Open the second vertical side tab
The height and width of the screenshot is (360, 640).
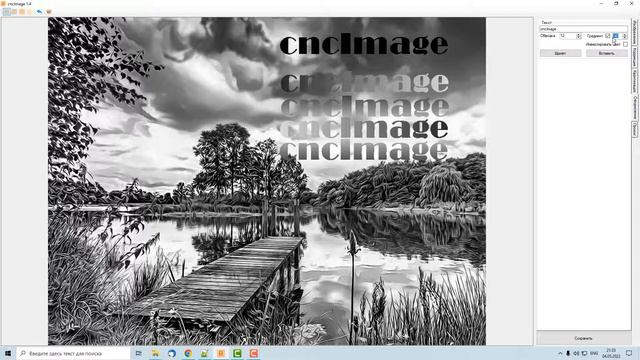click(x=635, y=57)
